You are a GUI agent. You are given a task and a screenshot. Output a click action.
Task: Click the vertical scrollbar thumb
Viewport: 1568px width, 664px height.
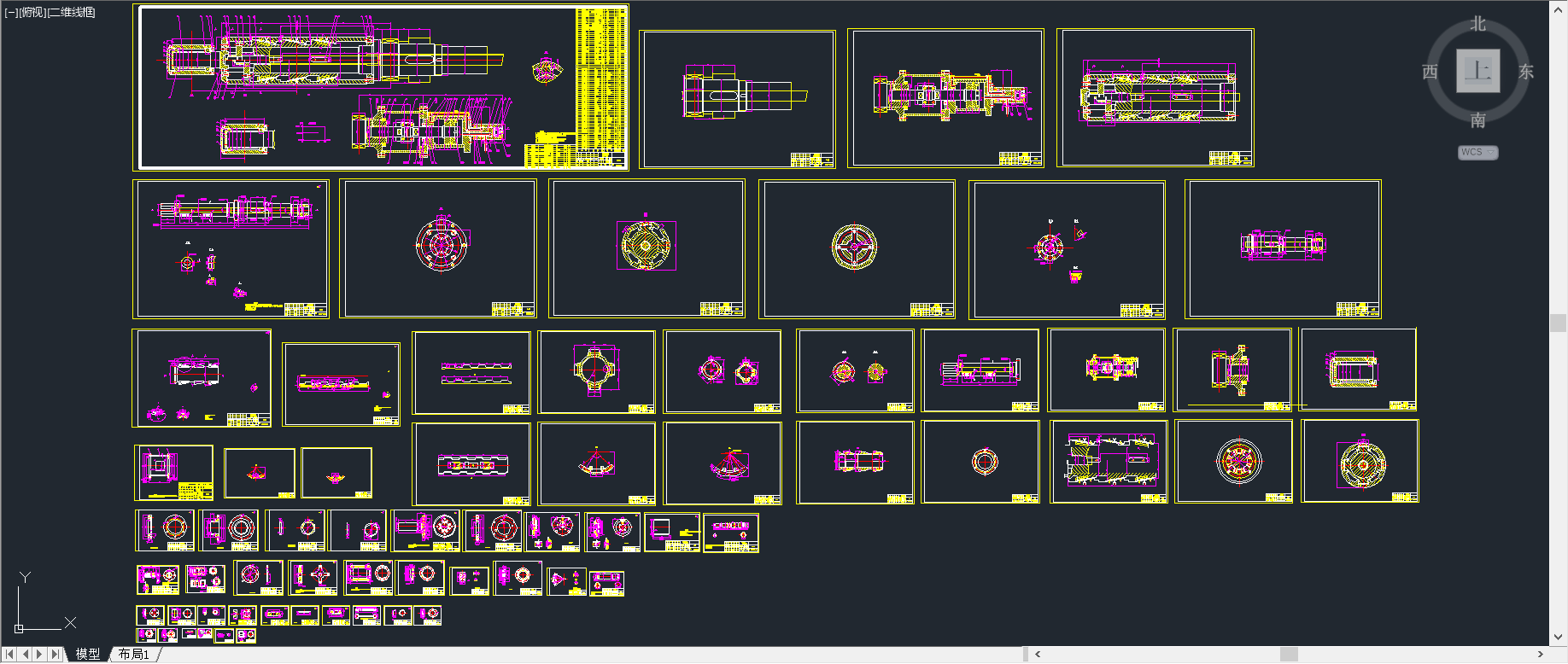pos(1559,323)
